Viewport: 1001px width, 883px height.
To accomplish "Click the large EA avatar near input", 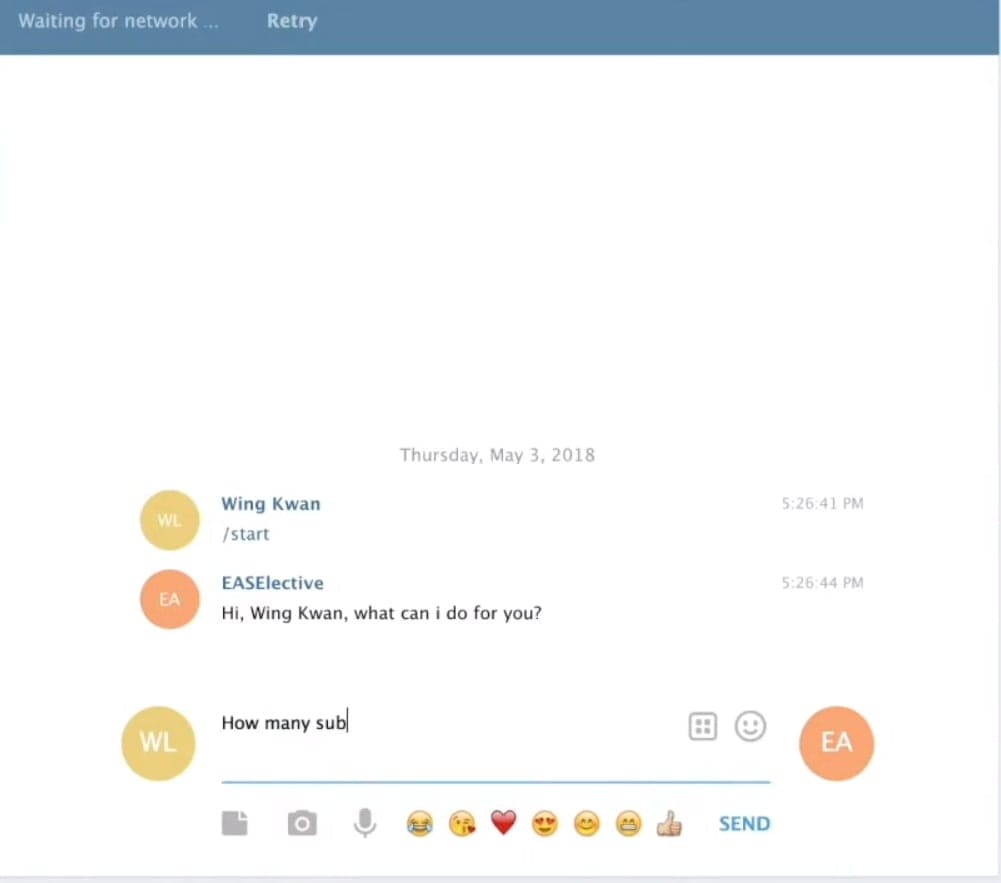I will (836, 742).
